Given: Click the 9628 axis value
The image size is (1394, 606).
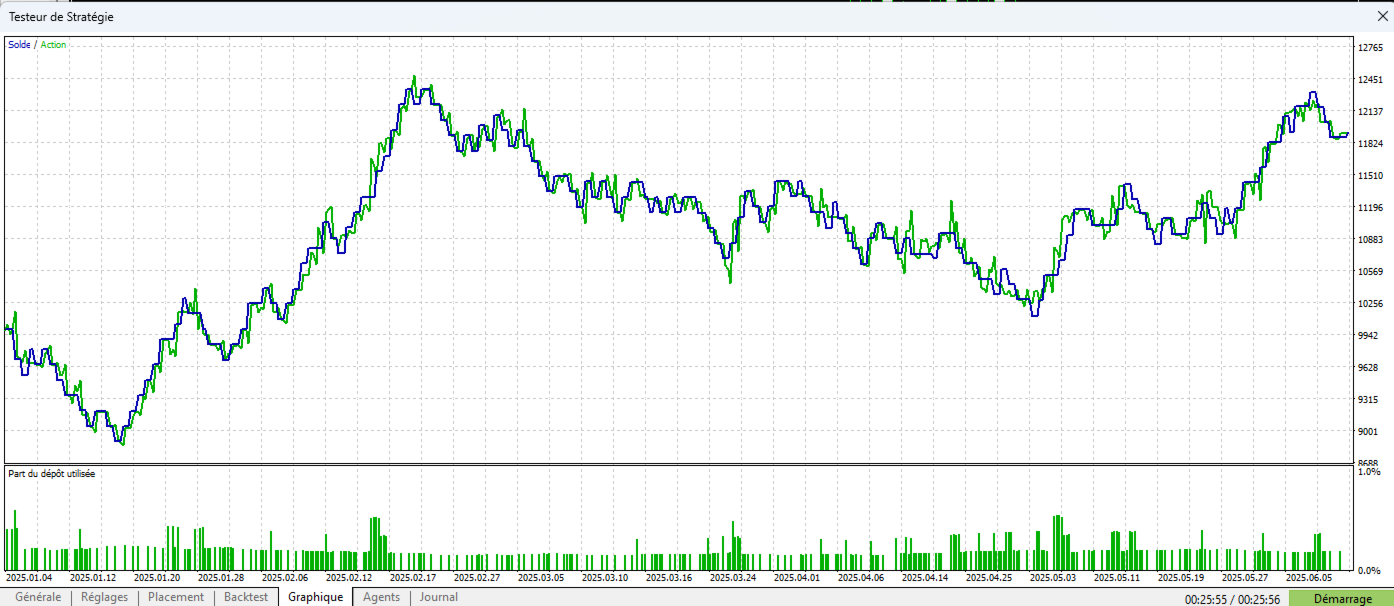Looking at the screenshot, I should point(1368,367).
